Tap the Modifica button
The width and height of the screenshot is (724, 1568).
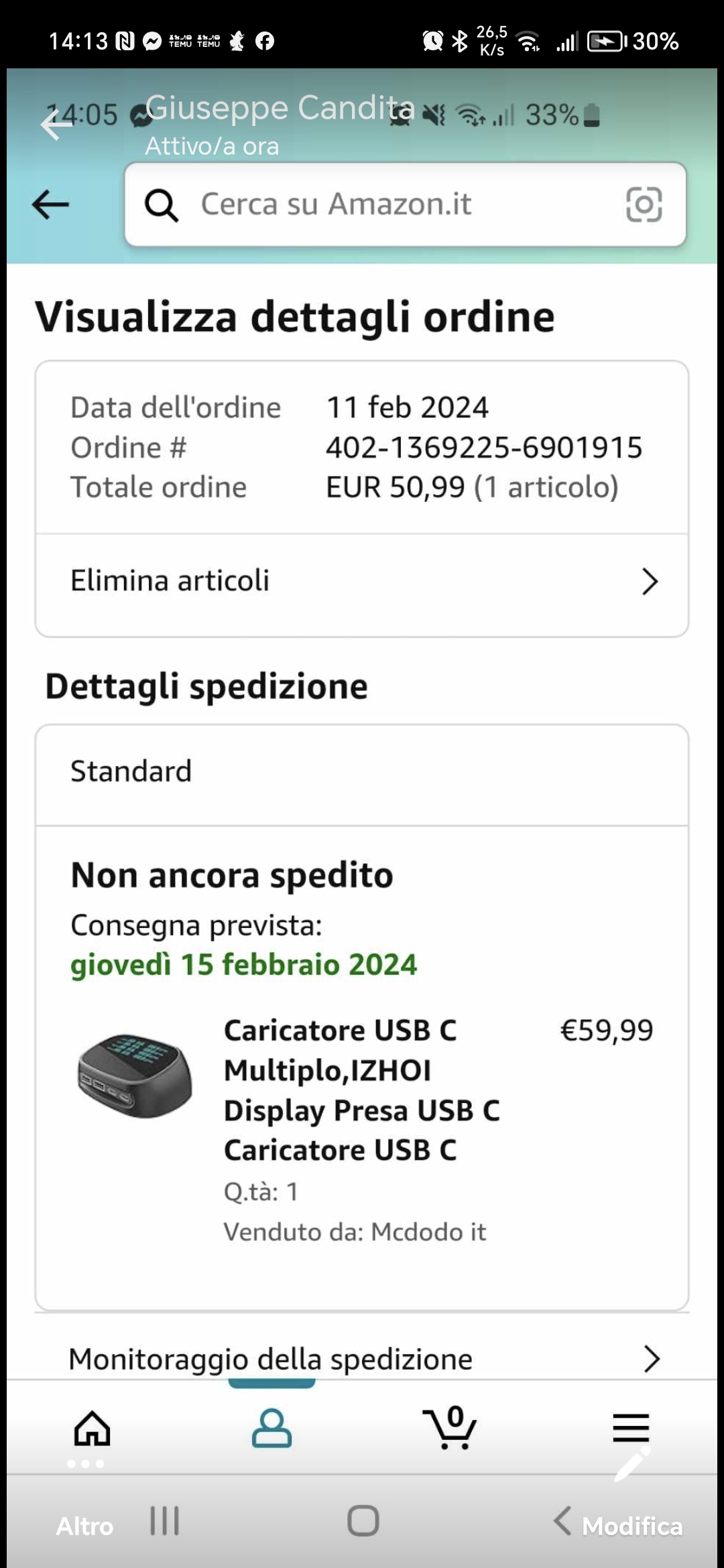[x=631, y=1526]
